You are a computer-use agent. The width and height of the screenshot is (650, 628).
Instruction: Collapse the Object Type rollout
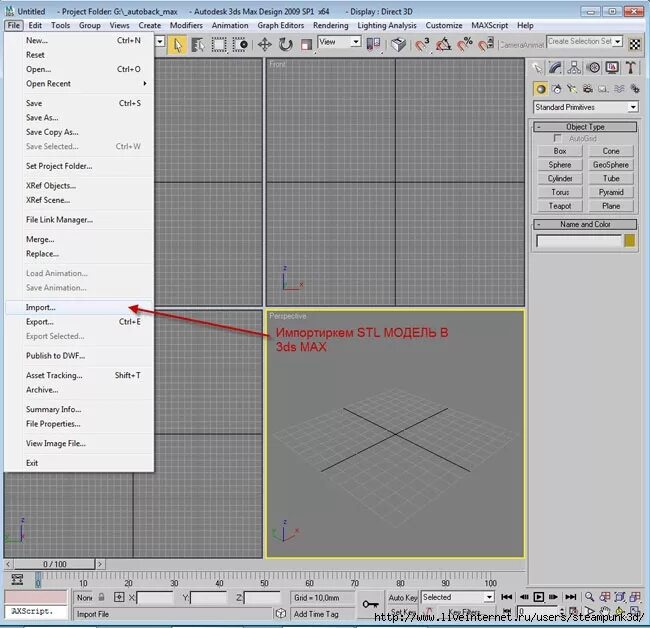(585, 127)
